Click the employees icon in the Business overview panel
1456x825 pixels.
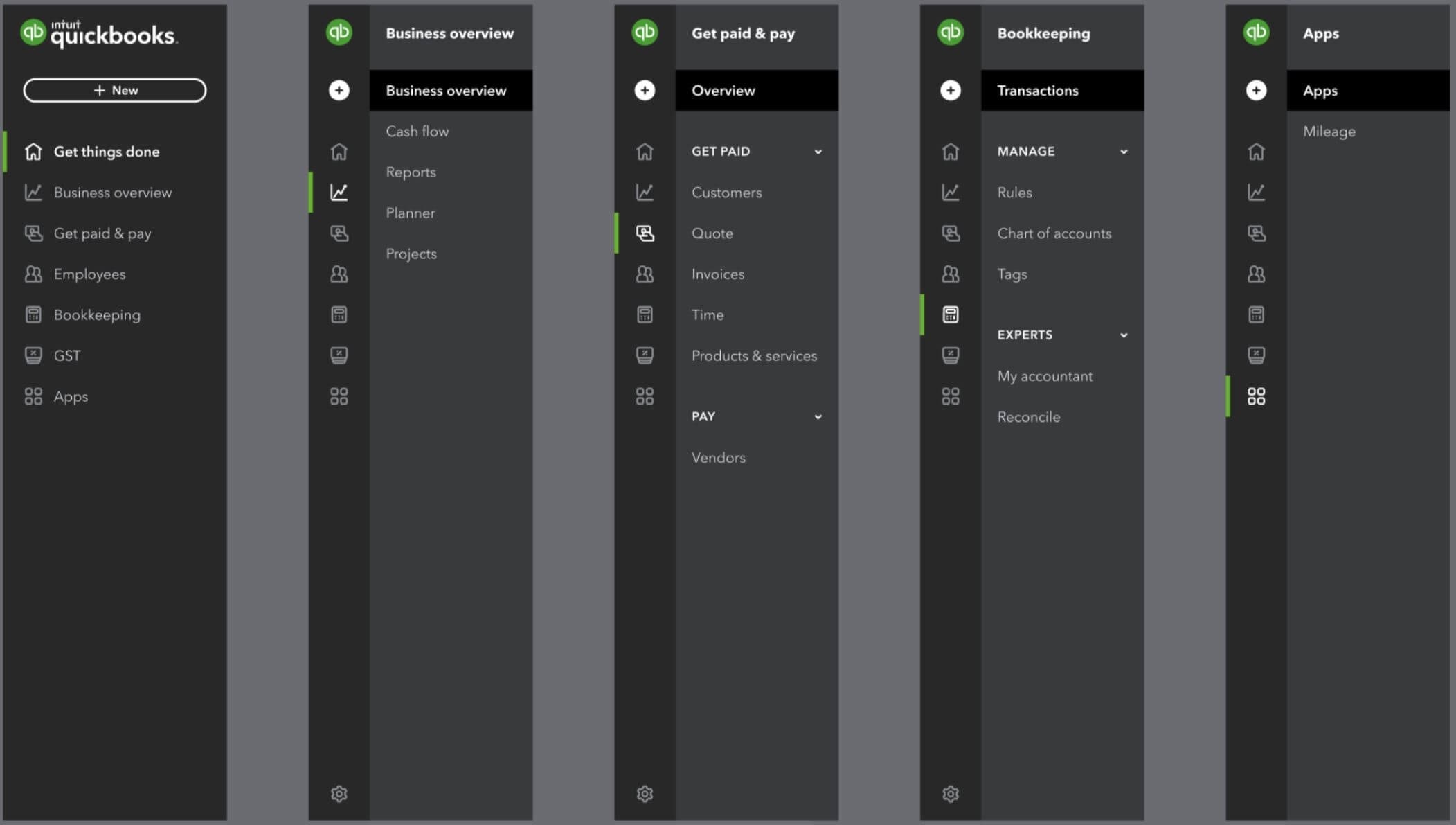(339, 274)
